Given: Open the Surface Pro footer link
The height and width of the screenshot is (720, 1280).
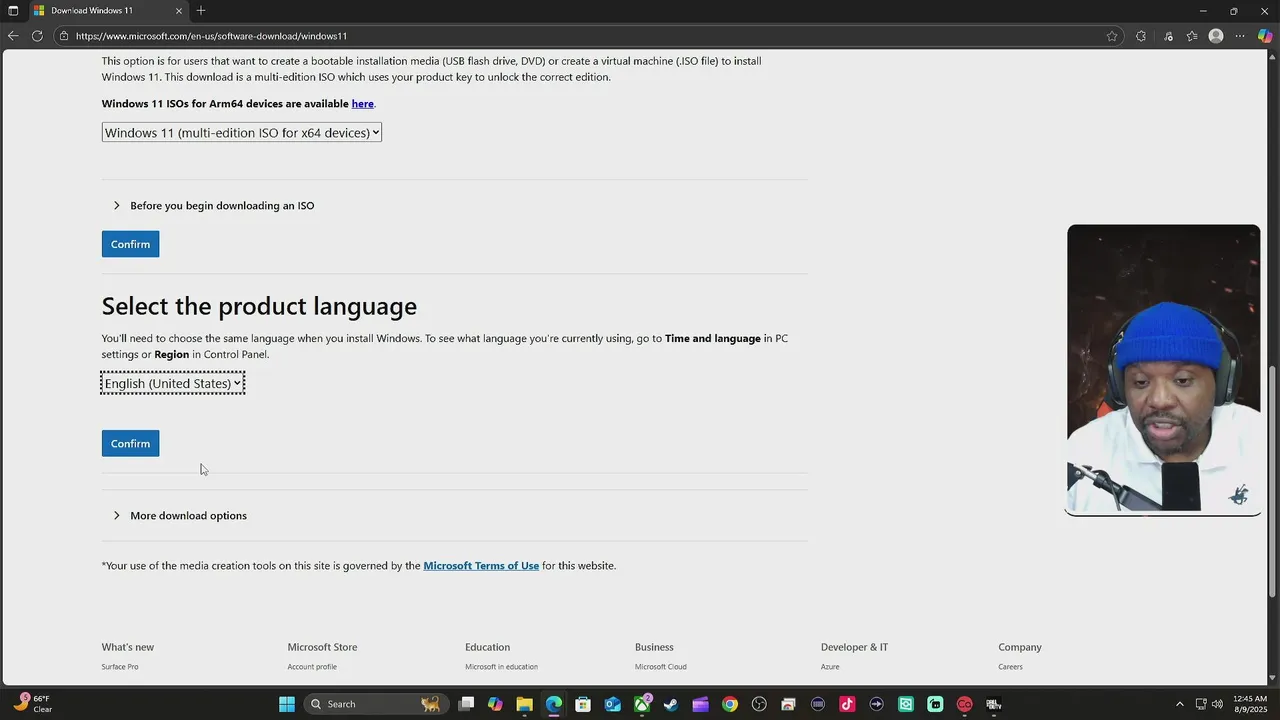Looking at the screenshot, I should [x=120, y=667].
